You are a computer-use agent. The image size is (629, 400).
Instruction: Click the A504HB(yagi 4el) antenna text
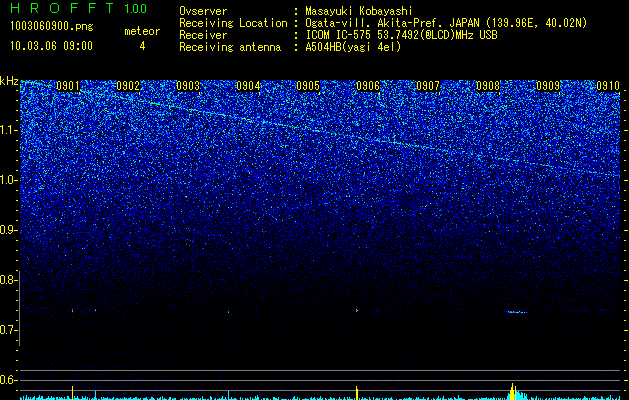[x=353, y=47]
